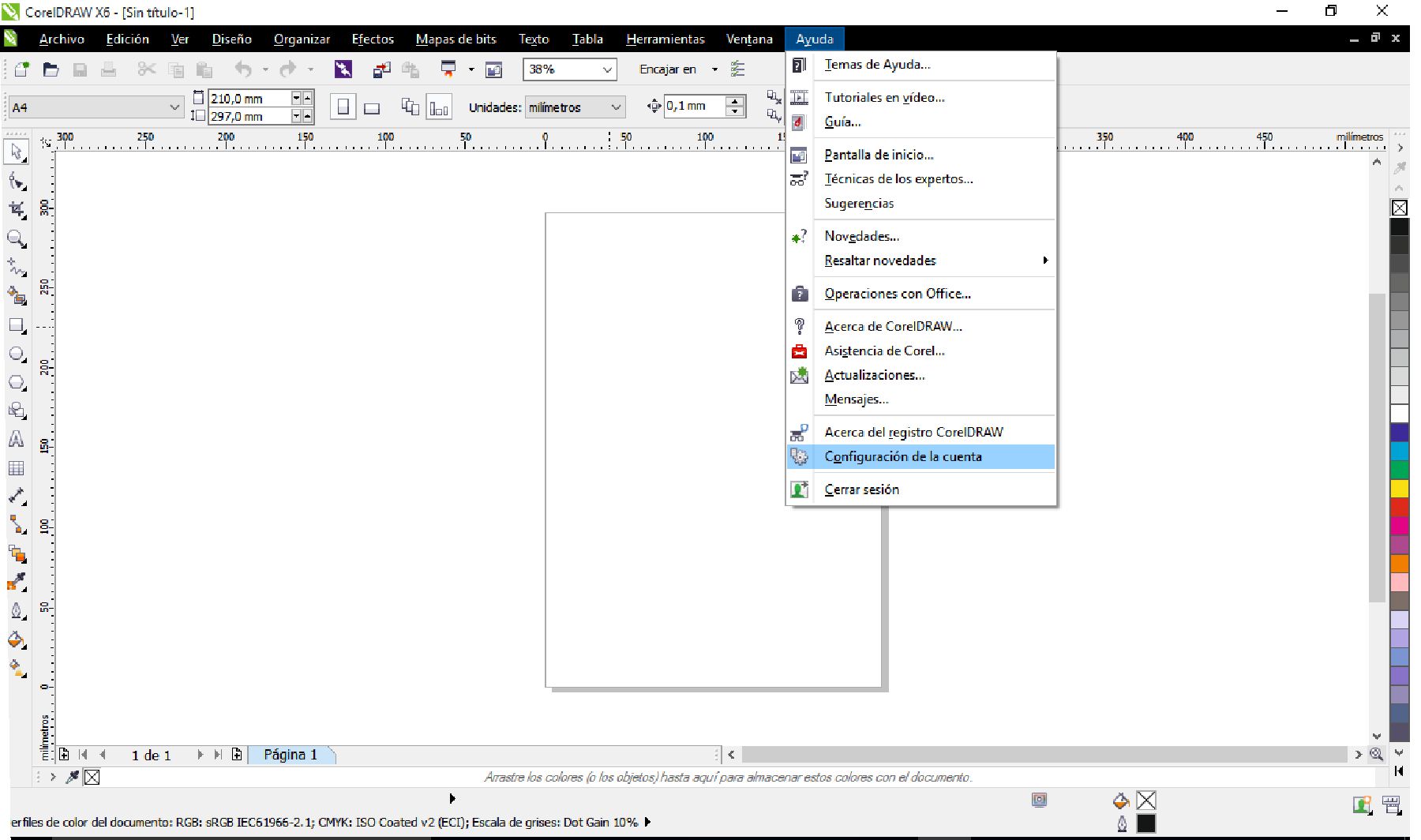Expand Resaltar novedades submenu arrow

1045,261
